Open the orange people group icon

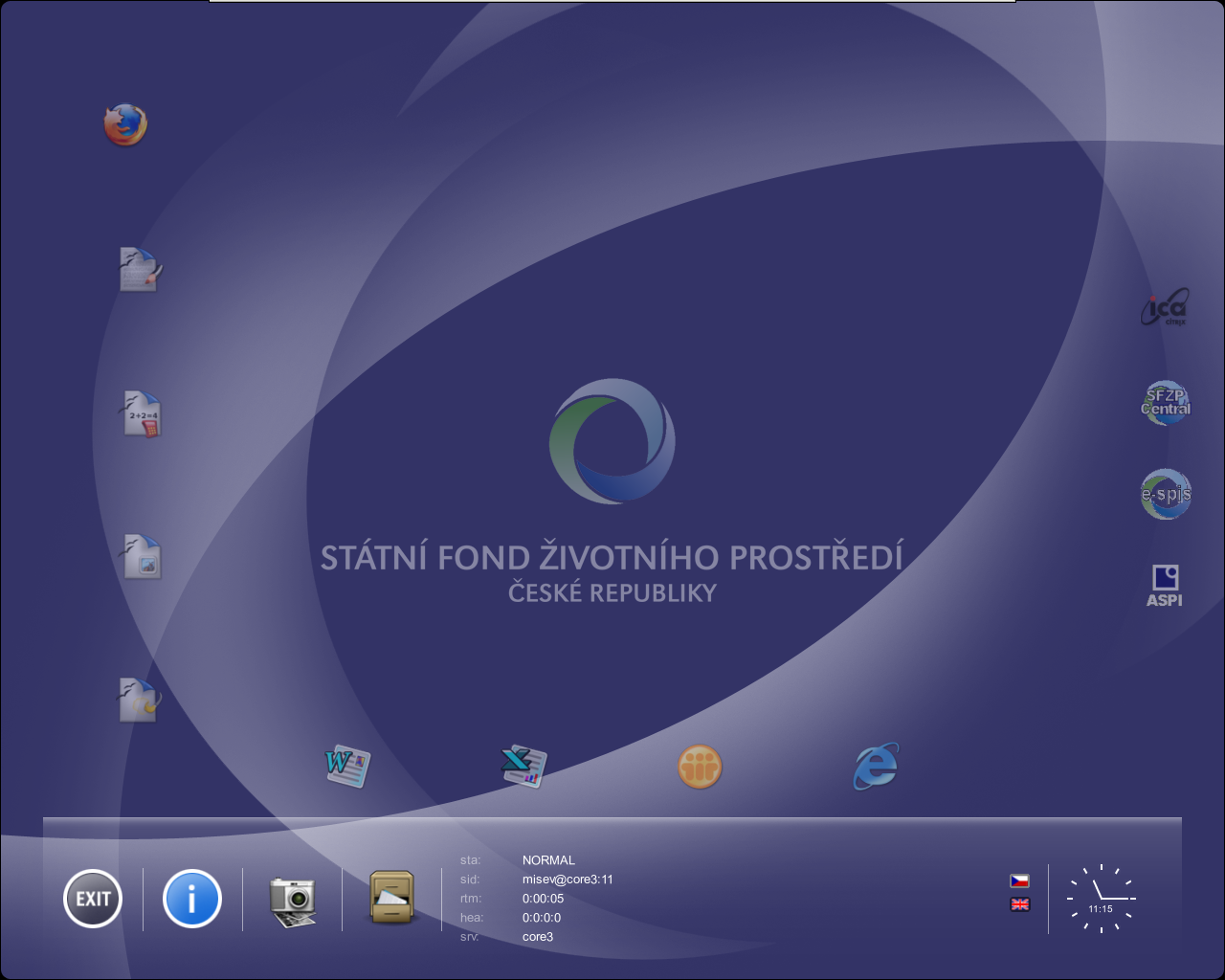point(700,767)
